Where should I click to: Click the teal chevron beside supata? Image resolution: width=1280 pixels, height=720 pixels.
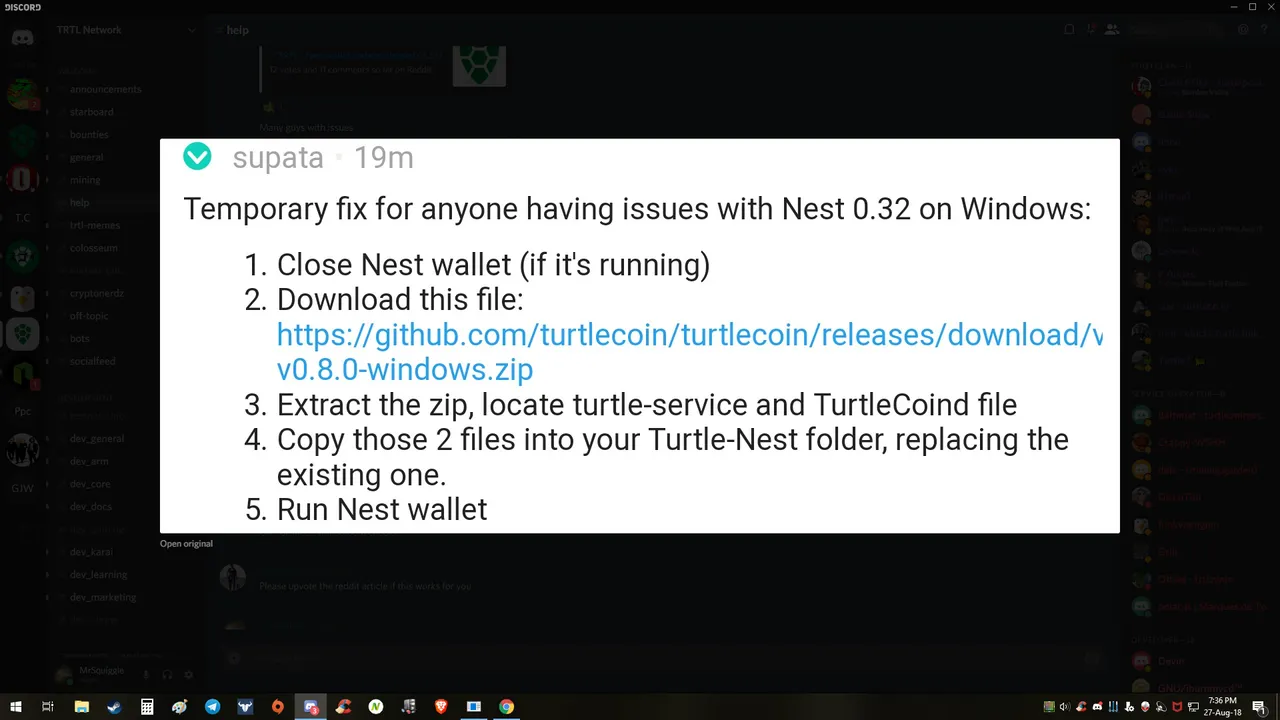[x=198, y=156]
